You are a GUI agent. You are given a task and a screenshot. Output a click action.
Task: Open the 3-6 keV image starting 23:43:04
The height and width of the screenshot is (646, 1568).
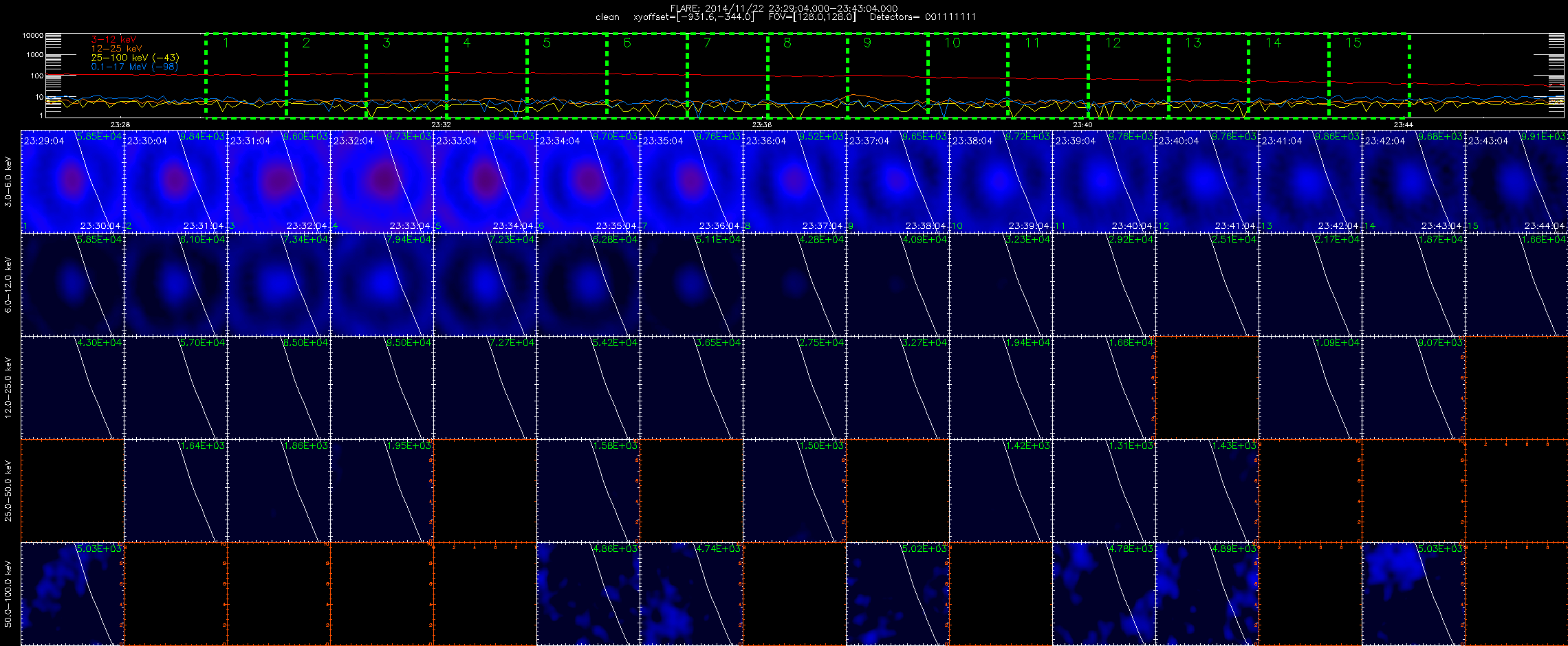pyautogui.click(x=1516, y=181)
